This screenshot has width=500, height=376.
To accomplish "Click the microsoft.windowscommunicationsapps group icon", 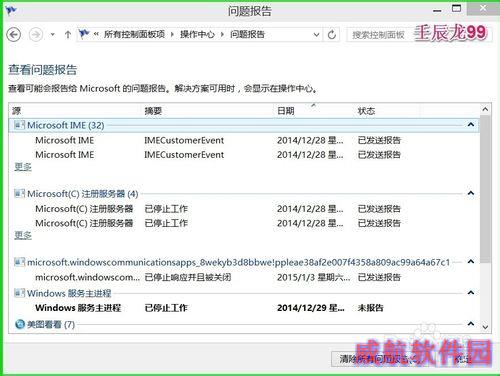I will click(19, 262).
